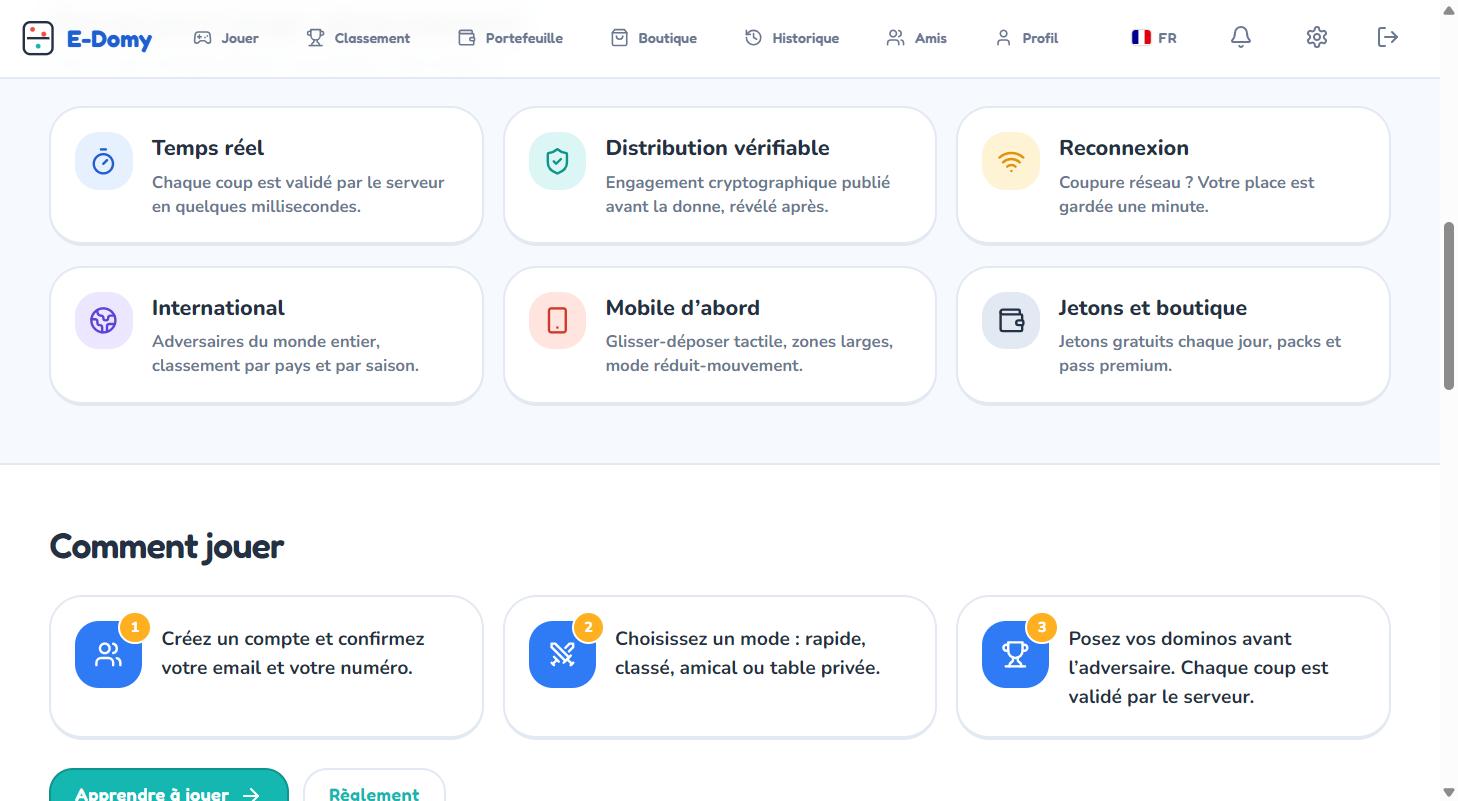Click the vertical page scrollbar thumb
This screenshot has width=1458, height=801.
[1449, 305]
